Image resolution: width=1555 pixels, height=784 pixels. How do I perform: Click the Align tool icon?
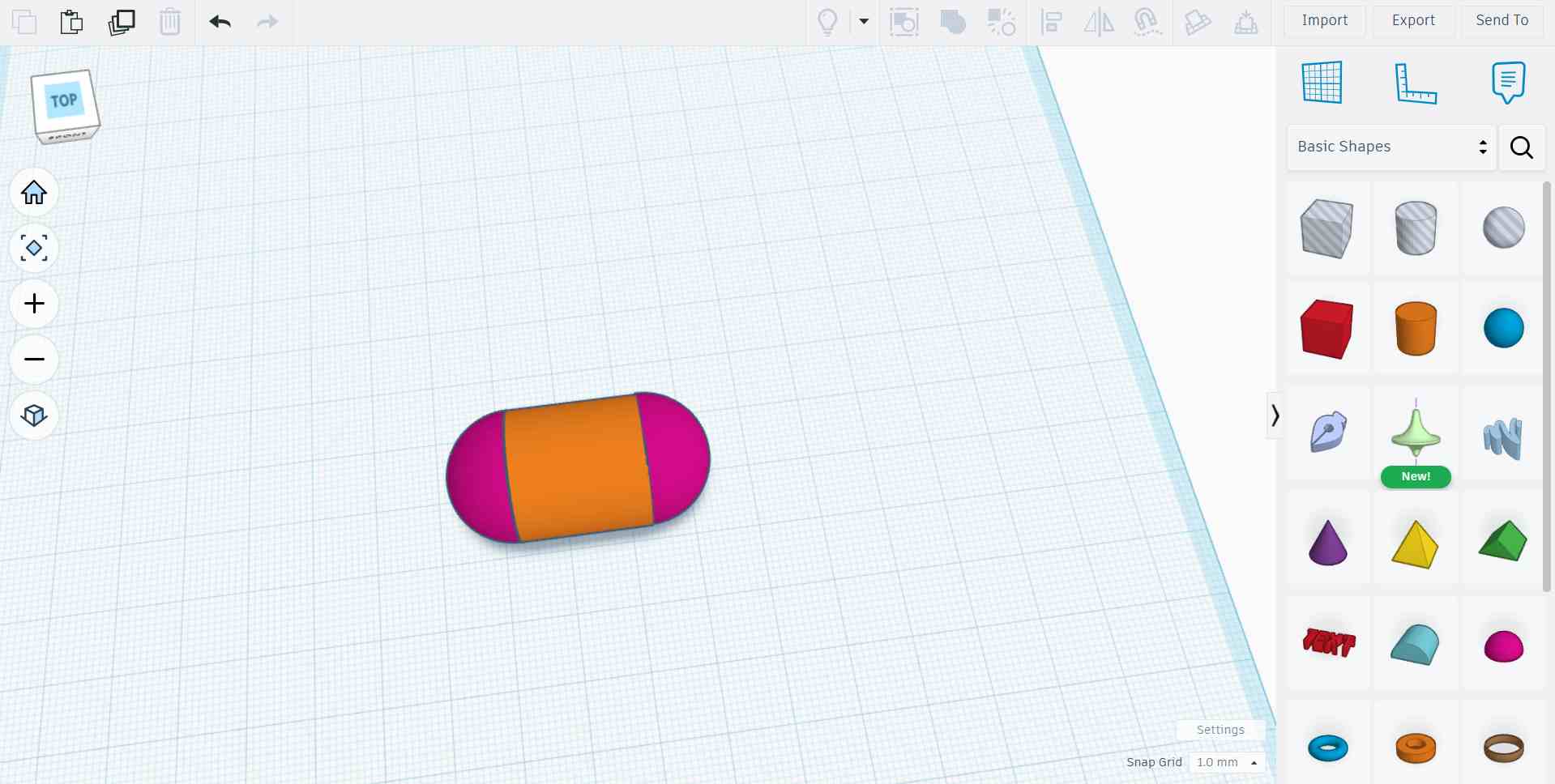click(1052, 22)
